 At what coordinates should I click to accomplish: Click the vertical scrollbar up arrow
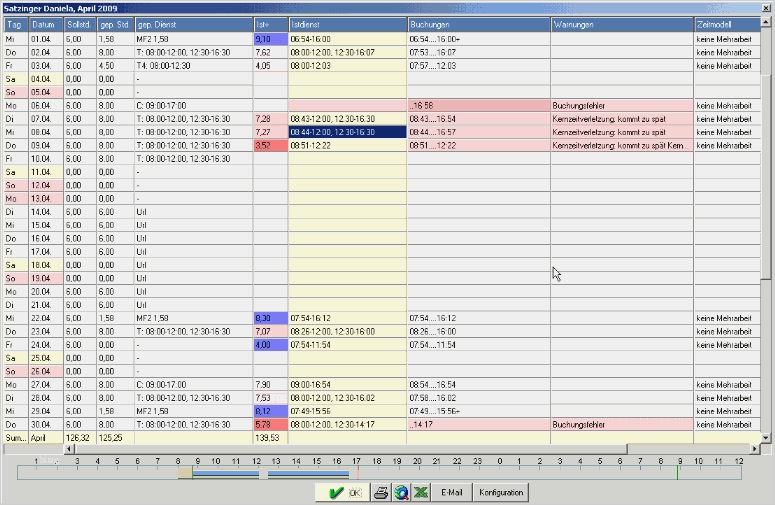[766, 22]
